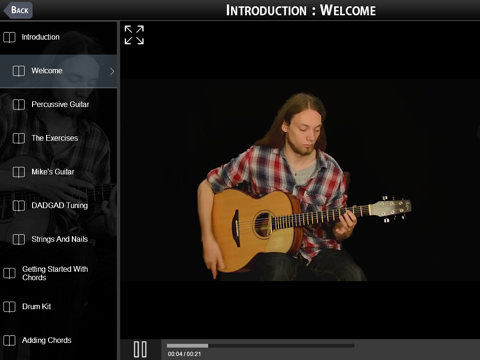Image resolution: width=480 pixels, height=360 pixels.
Task: Open the Mike's Guitar lesson
Action: click(x=58, y=172)
